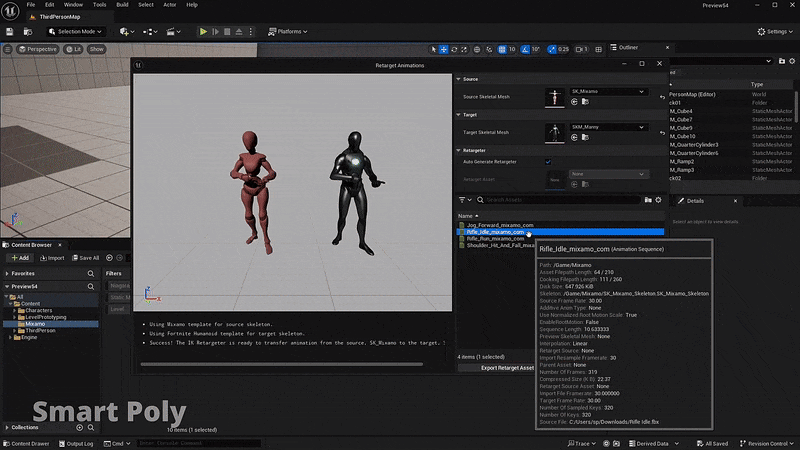Open the Cinematics clapperboard dropdown
Screen dimensions: 800x450
coord(173,32)
